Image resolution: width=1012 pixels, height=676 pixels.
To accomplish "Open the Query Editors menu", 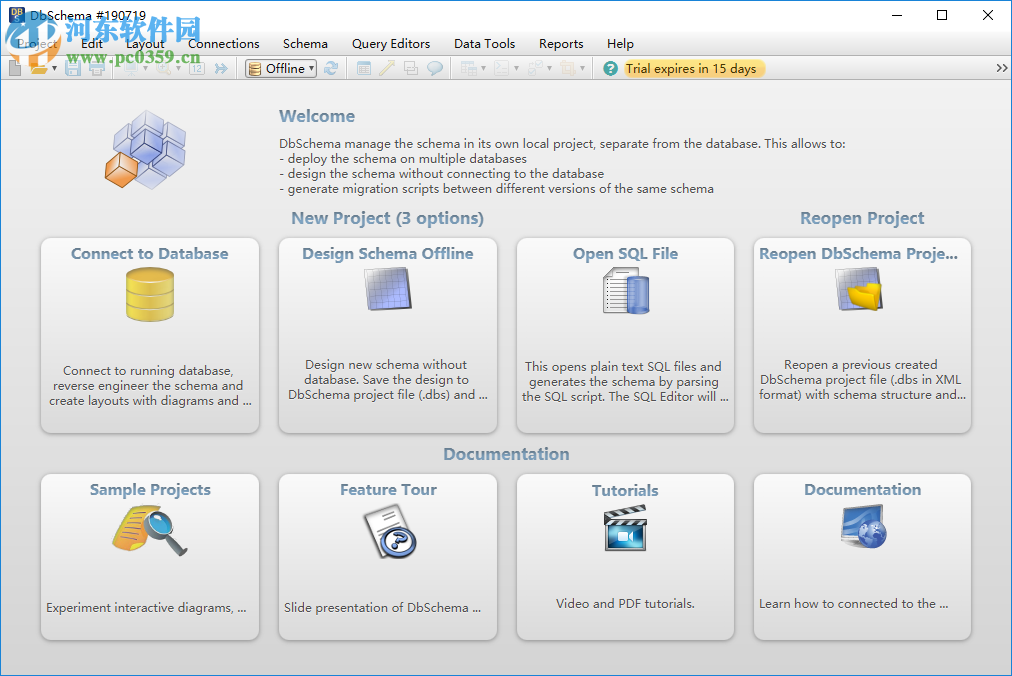I will pos(391,43).
